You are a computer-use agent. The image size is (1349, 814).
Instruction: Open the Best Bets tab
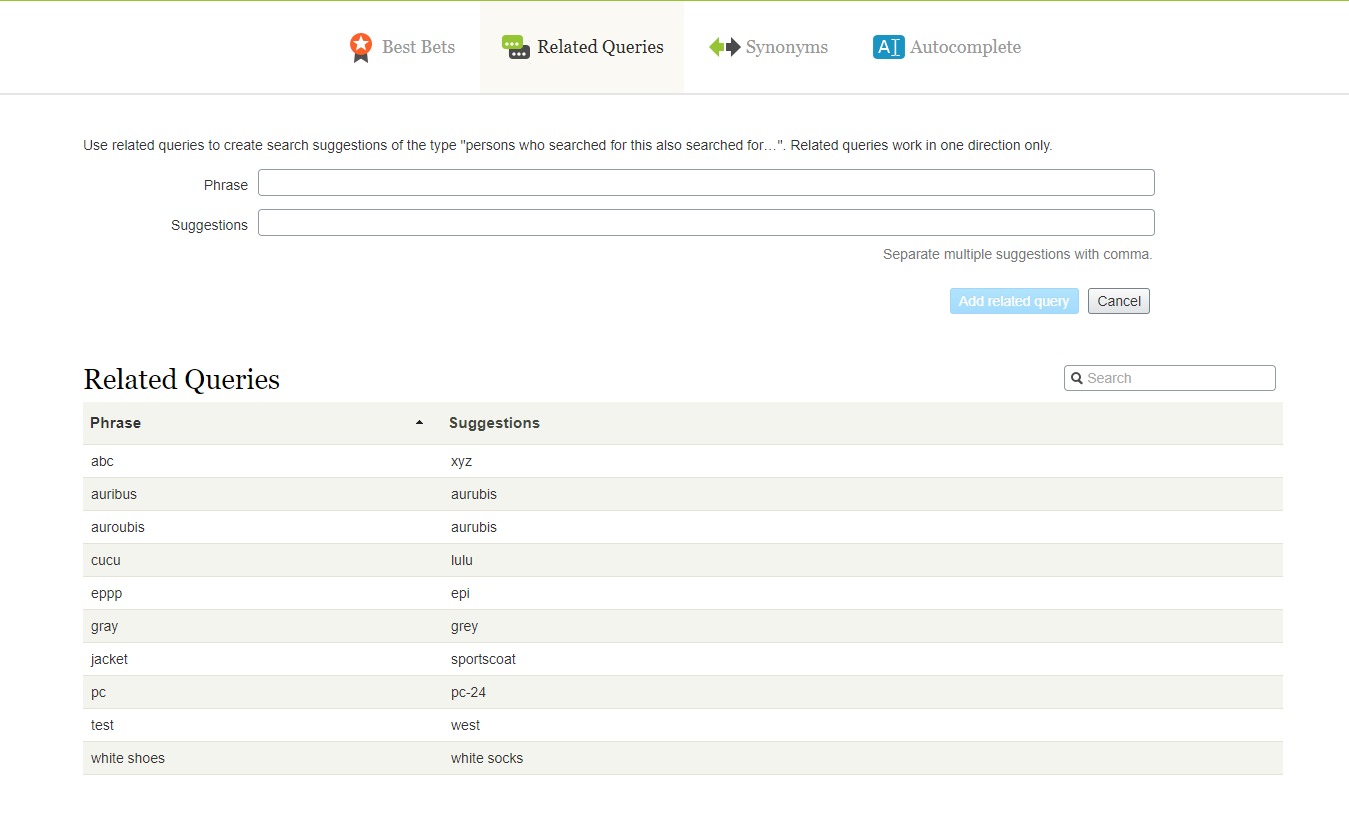point(417,47)
